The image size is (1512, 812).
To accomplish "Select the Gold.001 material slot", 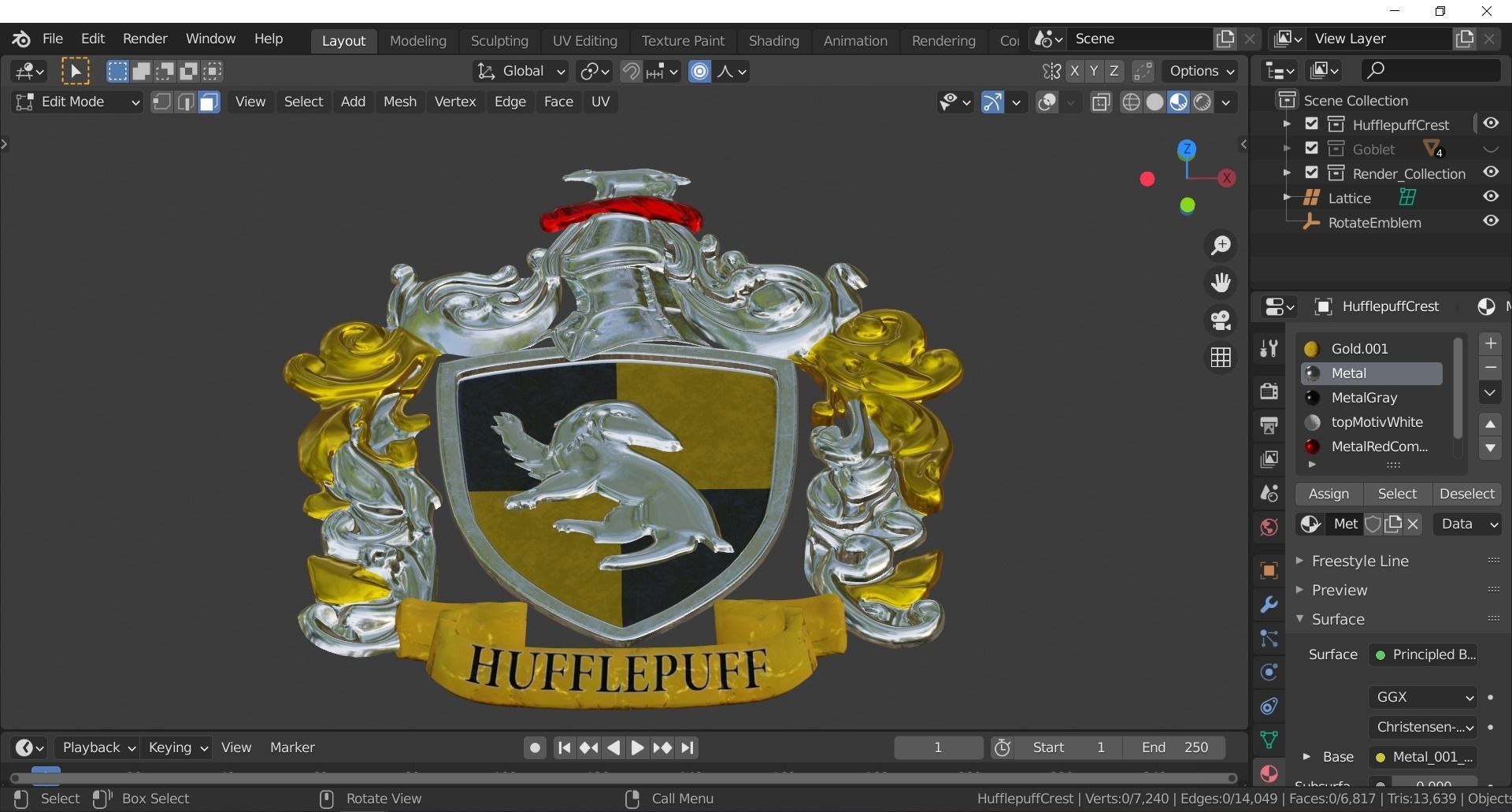I will 1371,349.
